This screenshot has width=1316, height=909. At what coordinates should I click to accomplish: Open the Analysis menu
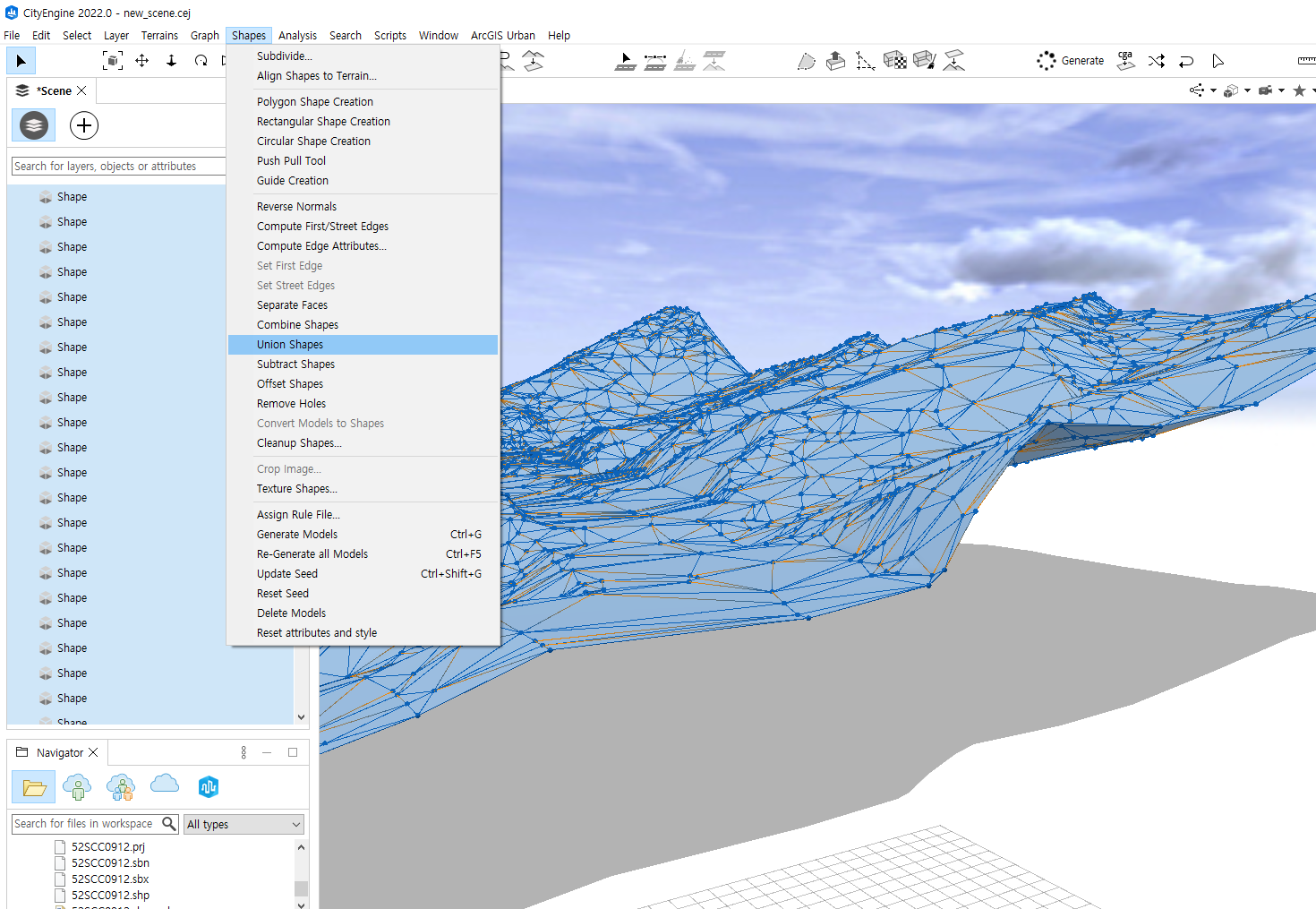tap(297, 36)
